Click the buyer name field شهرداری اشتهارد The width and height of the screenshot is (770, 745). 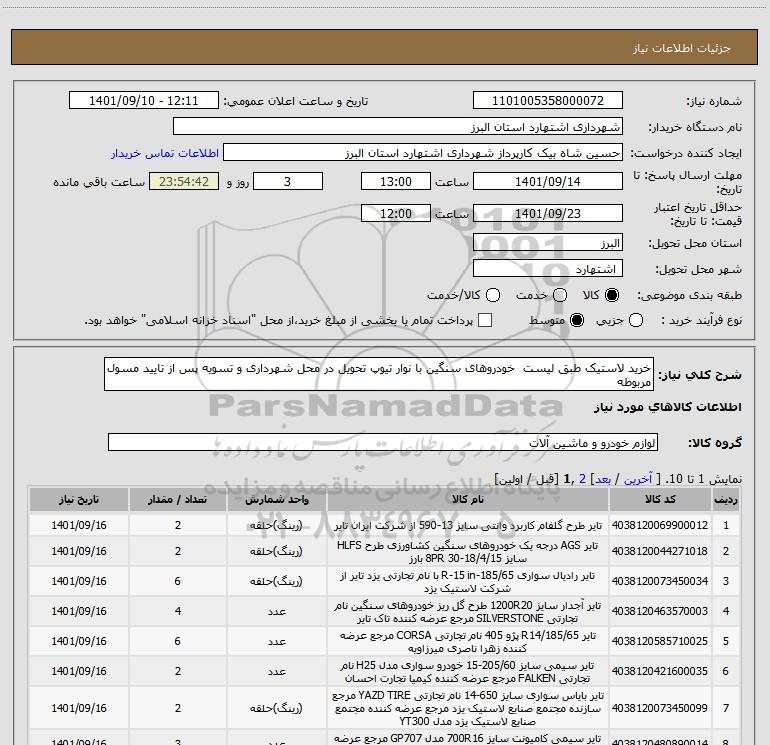(x=398, y=126)
